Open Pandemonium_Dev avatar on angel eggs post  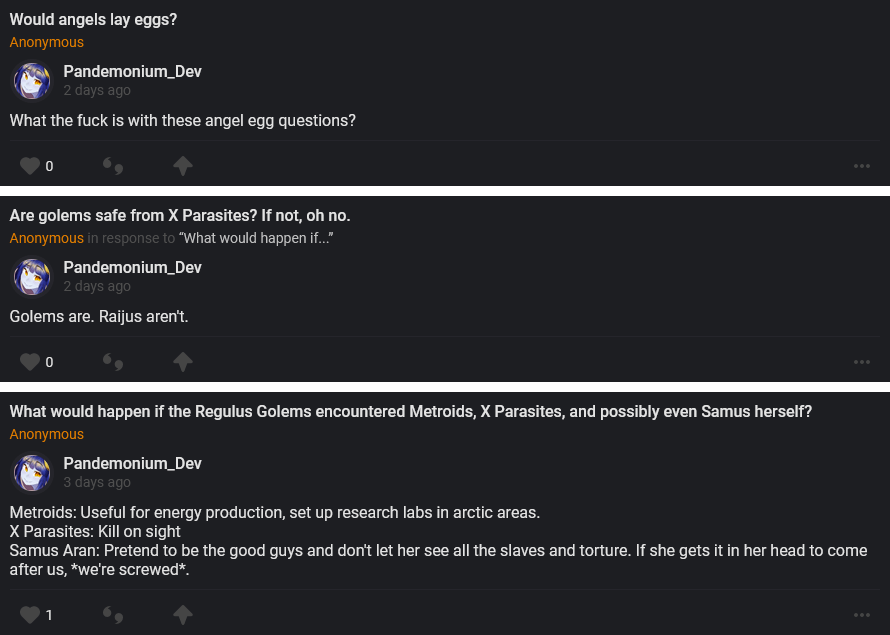click(31, 81)
